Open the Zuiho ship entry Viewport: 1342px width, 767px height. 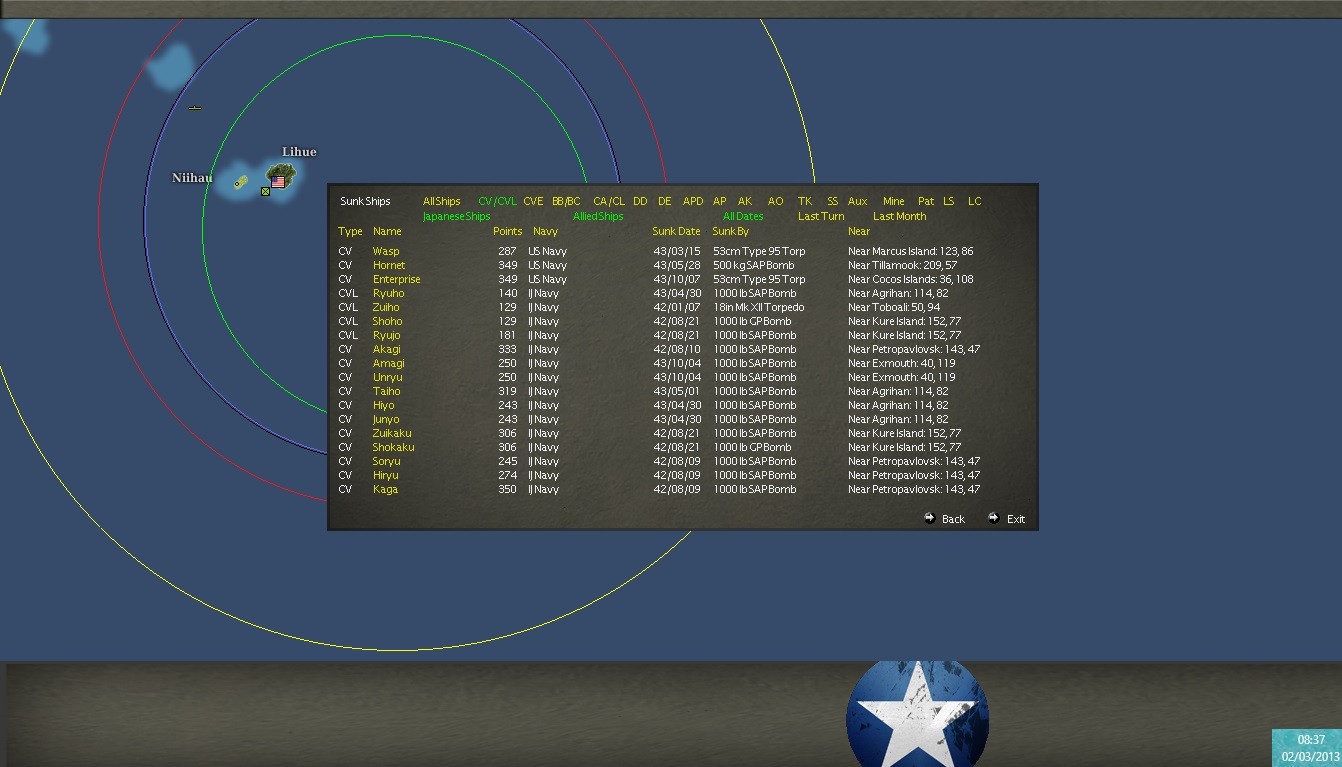tap(386, 307)
